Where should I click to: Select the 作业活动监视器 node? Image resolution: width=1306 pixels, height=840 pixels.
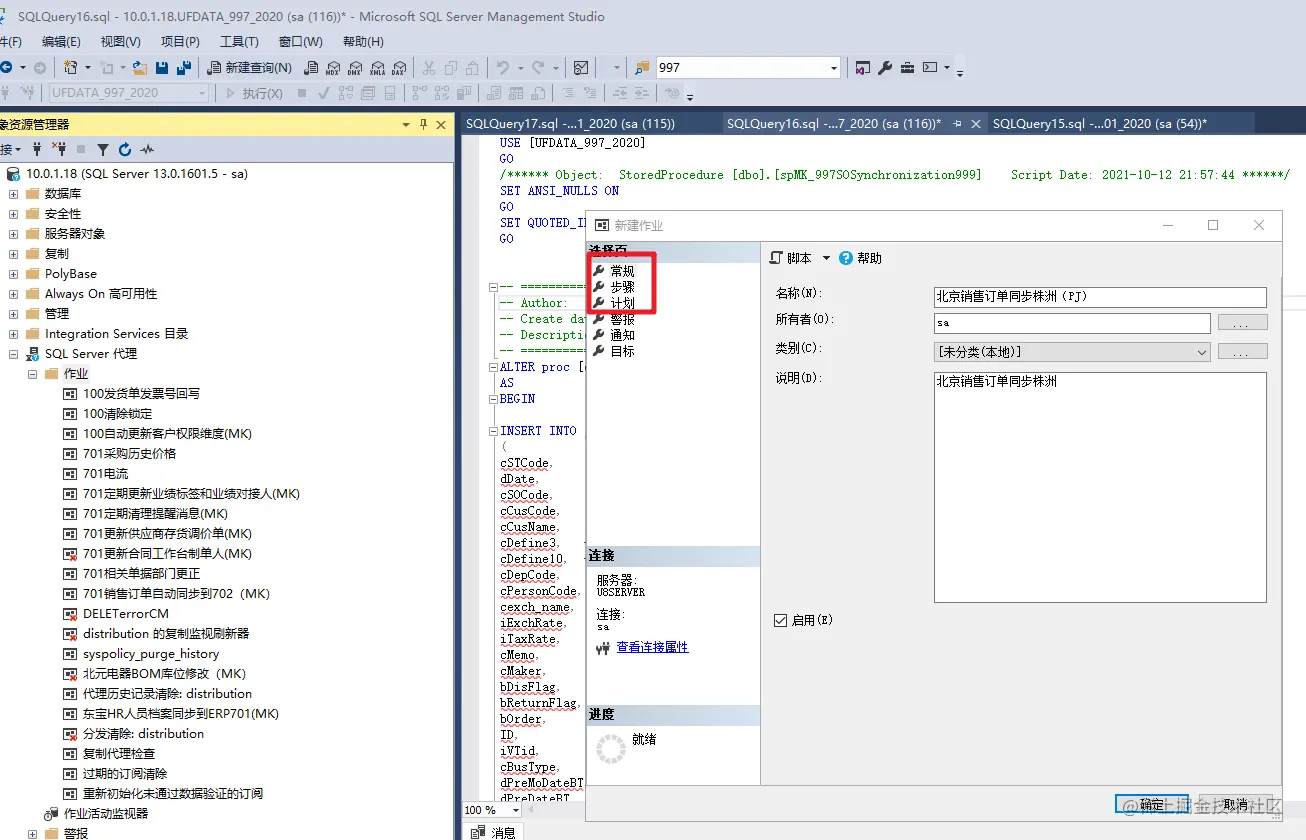pos(105,814)
